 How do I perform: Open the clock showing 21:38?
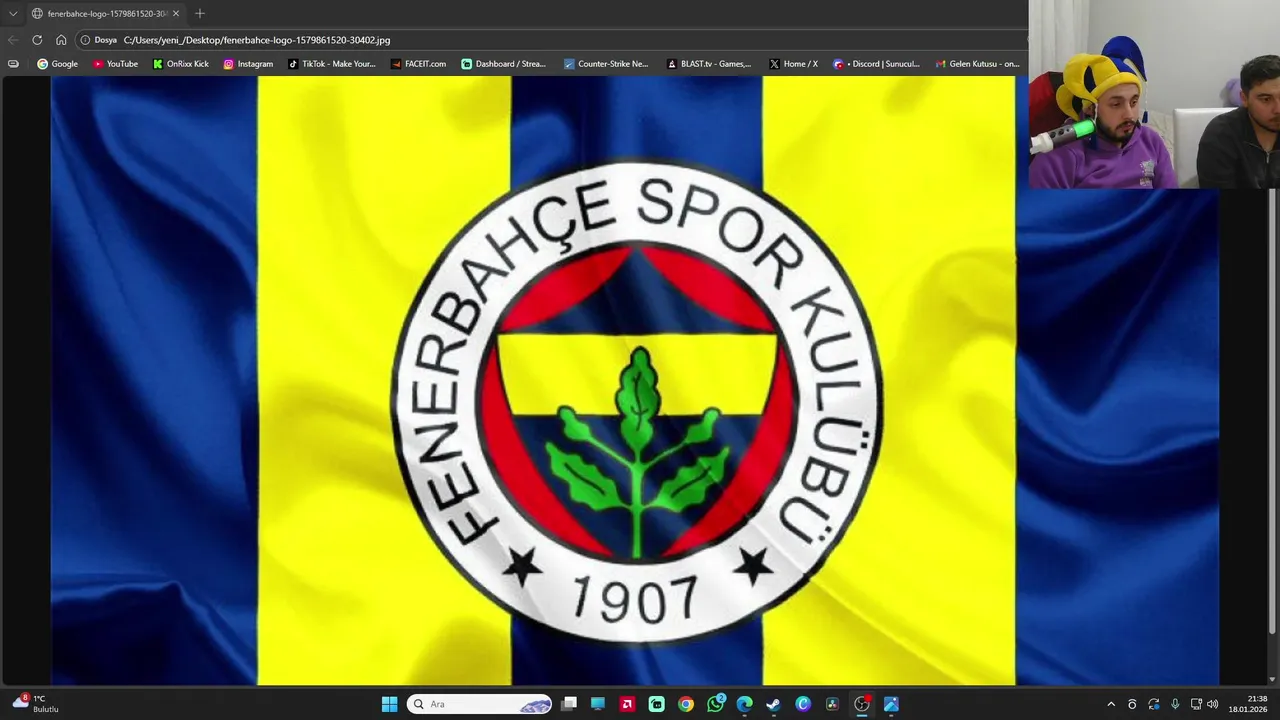point(1248,704)
